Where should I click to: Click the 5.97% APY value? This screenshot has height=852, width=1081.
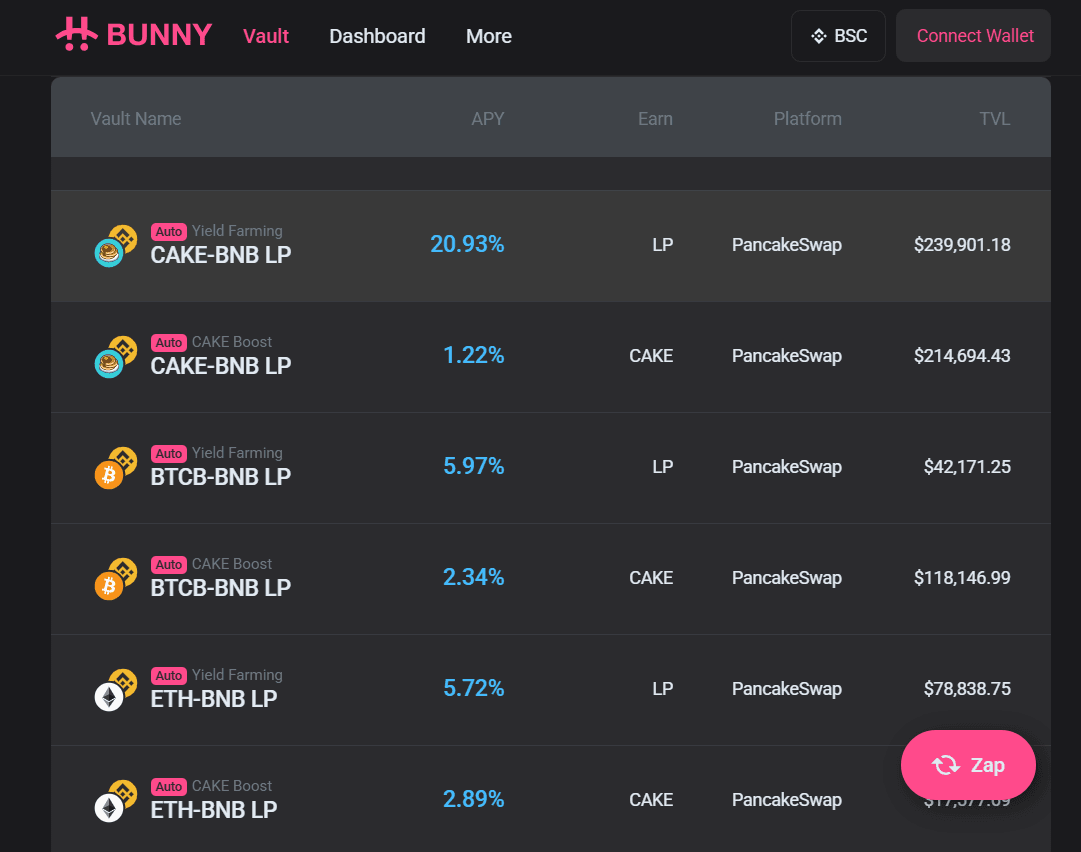click(x=474, y=466)
